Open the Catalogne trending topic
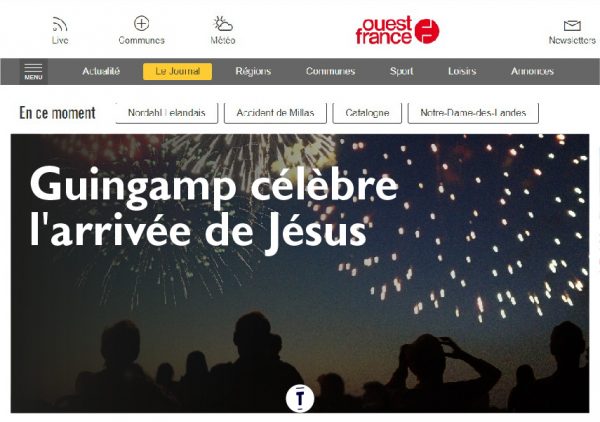This screenshot has height=422, width=600. pyautogui.click(x=367, y=113)
